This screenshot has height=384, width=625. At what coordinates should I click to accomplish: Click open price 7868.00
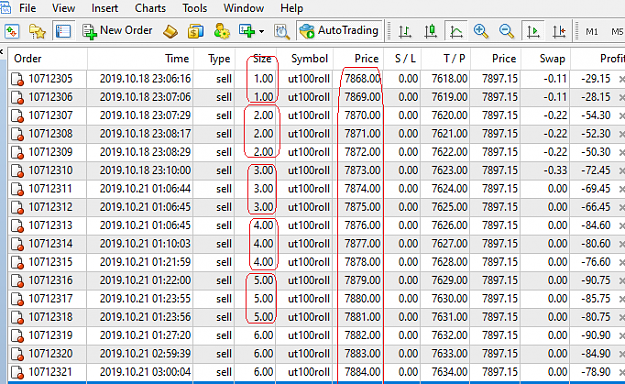pyautogui.click(x=362, y=79)
